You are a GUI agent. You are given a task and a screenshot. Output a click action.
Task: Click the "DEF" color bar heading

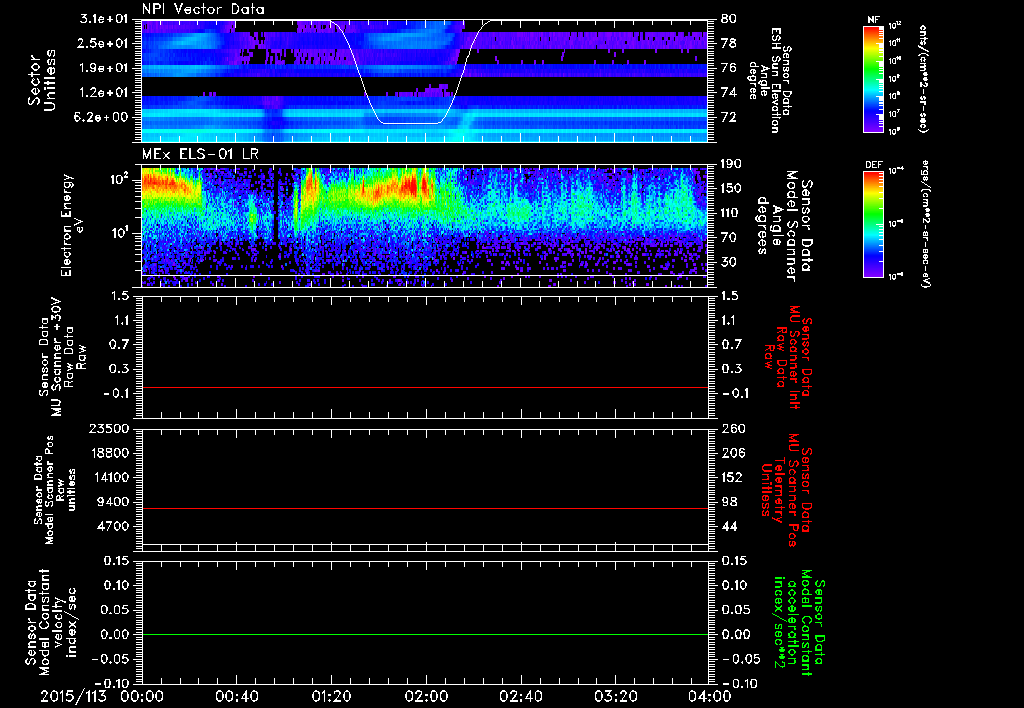point(874,165)
